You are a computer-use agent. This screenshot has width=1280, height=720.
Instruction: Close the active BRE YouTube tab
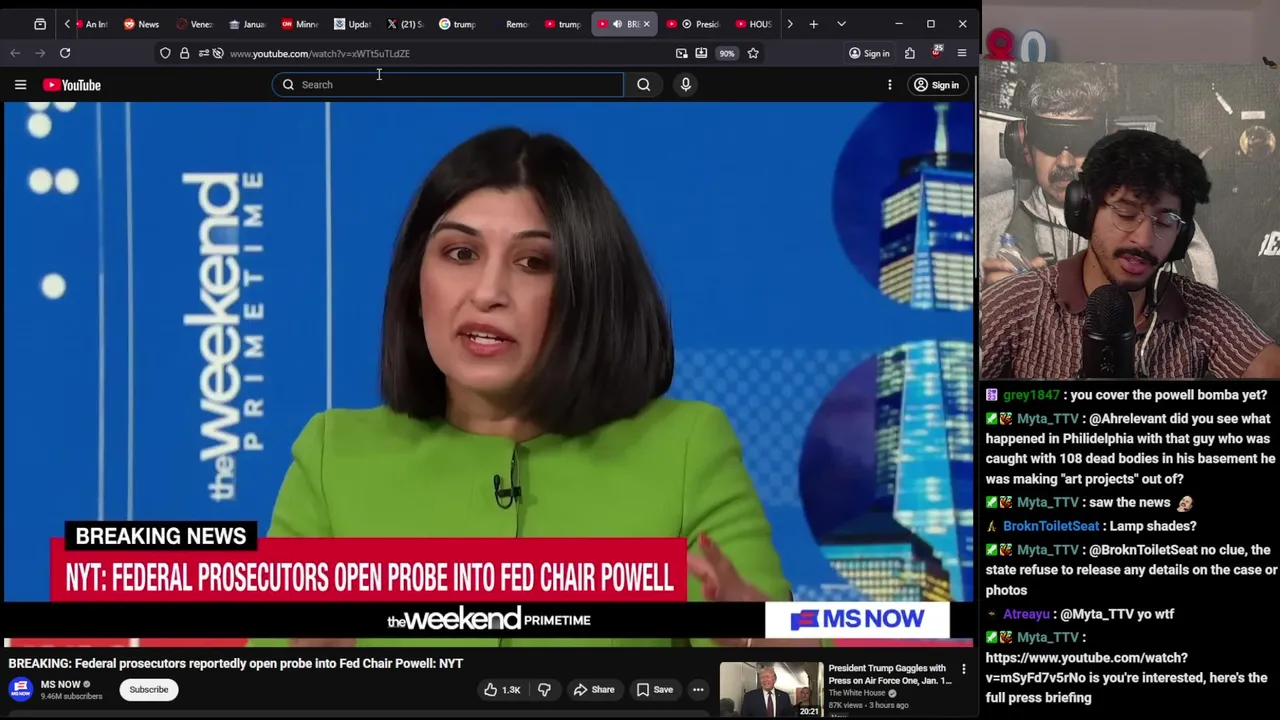[x=646, y=24]
